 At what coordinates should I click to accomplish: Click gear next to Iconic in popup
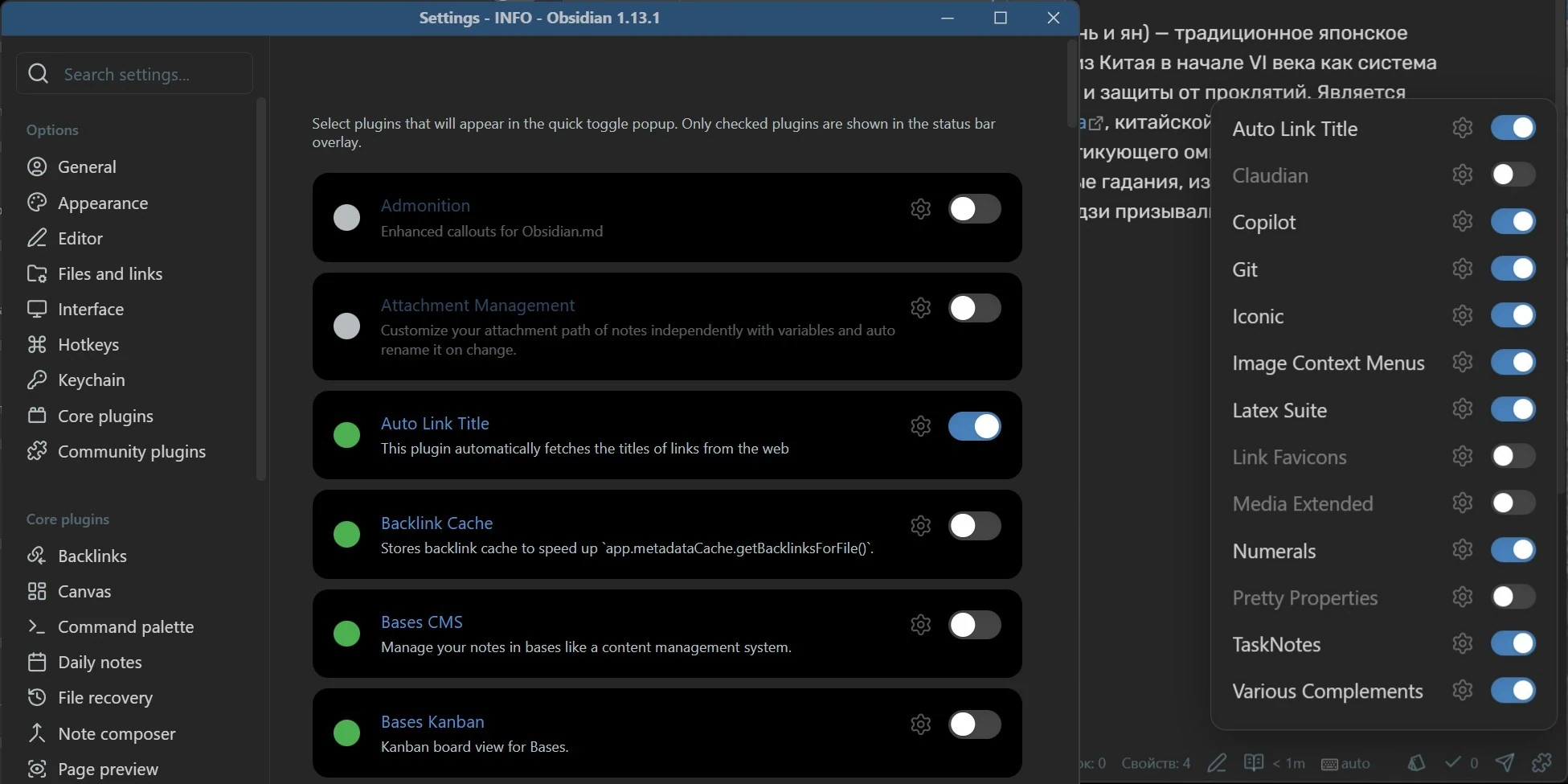pyautogui.click(x=1463, y=315)
